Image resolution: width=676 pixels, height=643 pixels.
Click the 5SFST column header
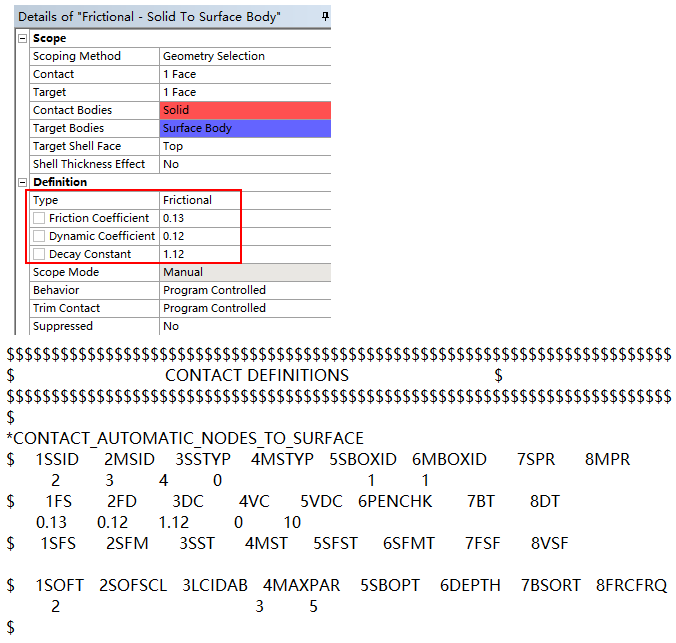(335, 543)
